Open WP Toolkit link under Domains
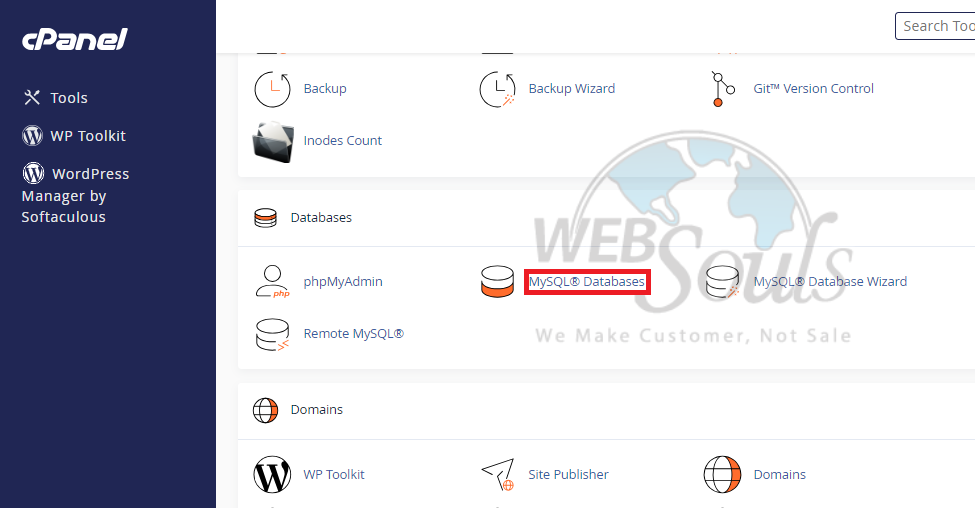Image resolution: width=975 pixels, height=508 pixels. 334,474
